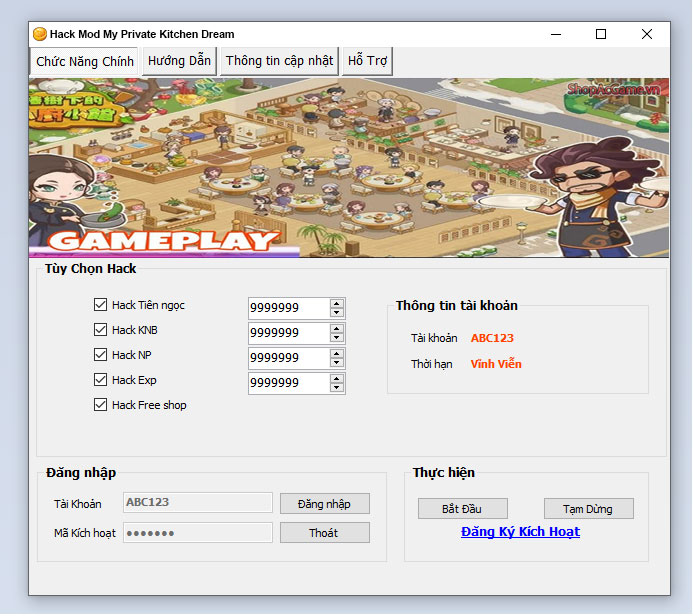The height and width of the screenshot is (616, 693).
Task: Increase the Hack Tiên ngọc value with up arrow
Action: click(337, 303)
